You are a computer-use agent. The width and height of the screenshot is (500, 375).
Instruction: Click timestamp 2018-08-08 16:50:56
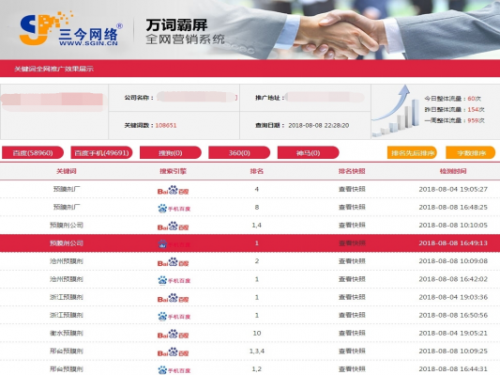[453, 315]
